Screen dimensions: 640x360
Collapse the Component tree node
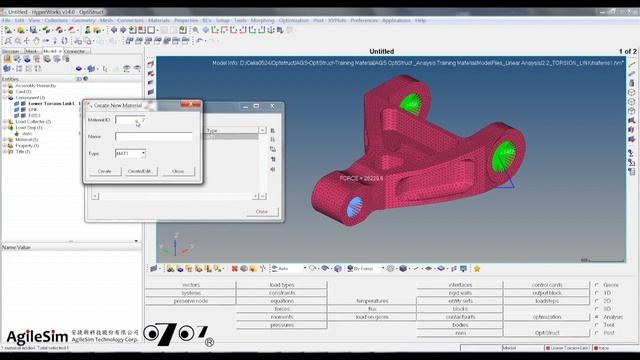tap(4, 98)
